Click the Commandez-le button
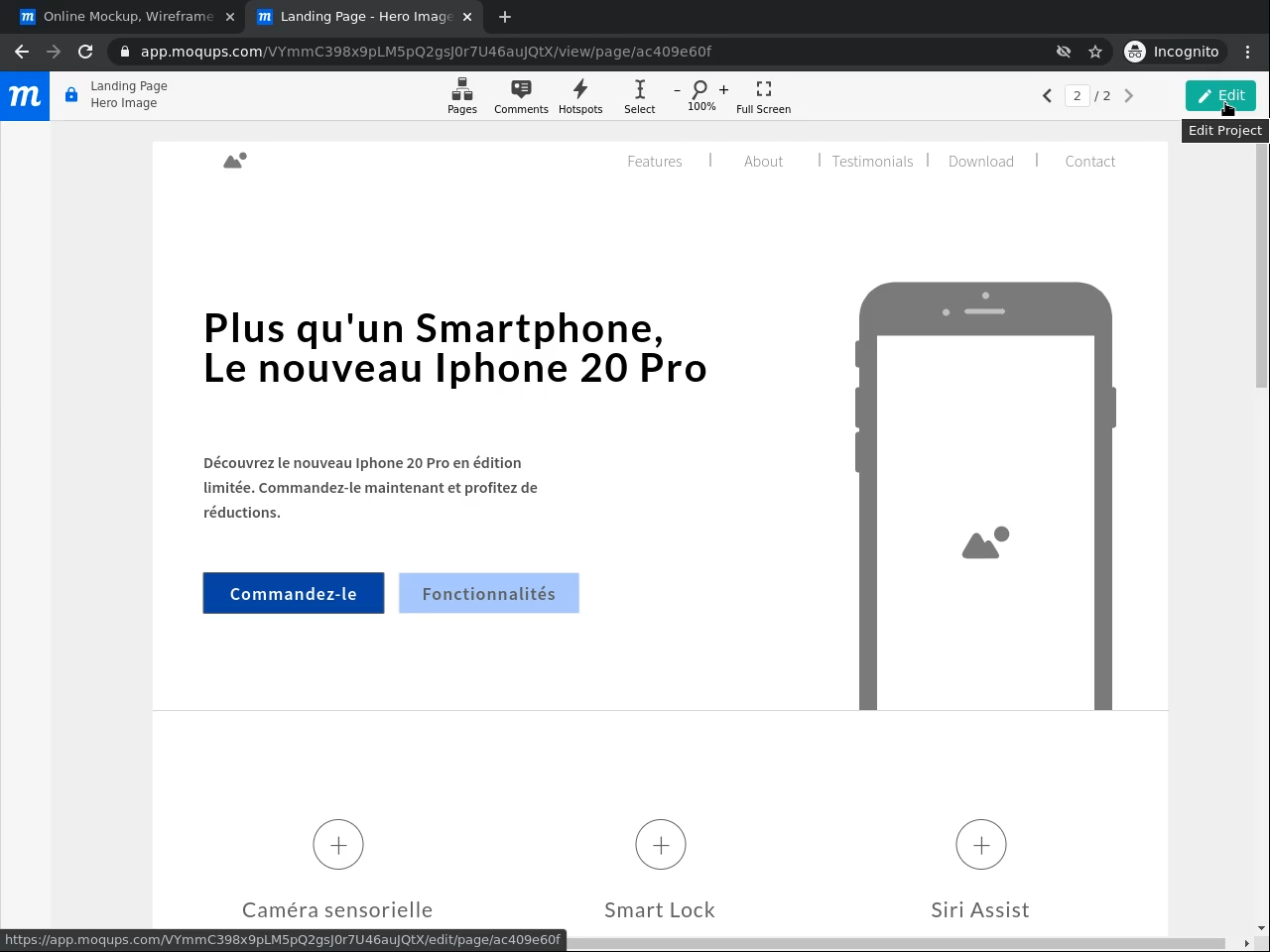 click(294, 593)
